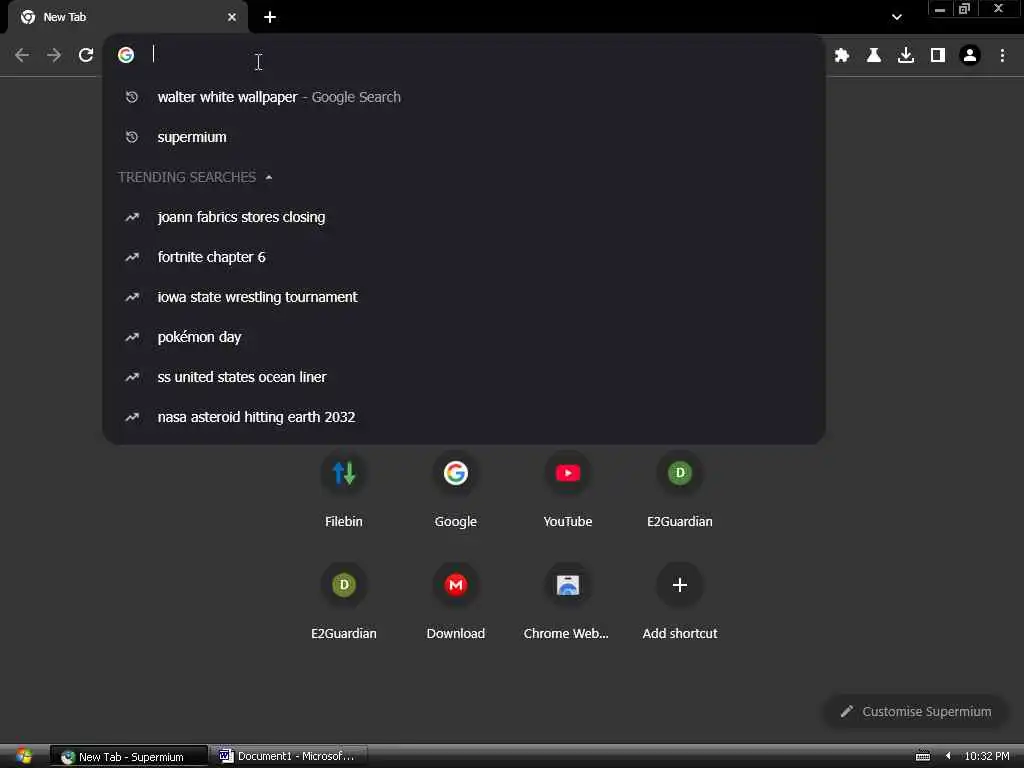
Task: Click the 10:32 PM clock
Action: [x=987, y=756]
